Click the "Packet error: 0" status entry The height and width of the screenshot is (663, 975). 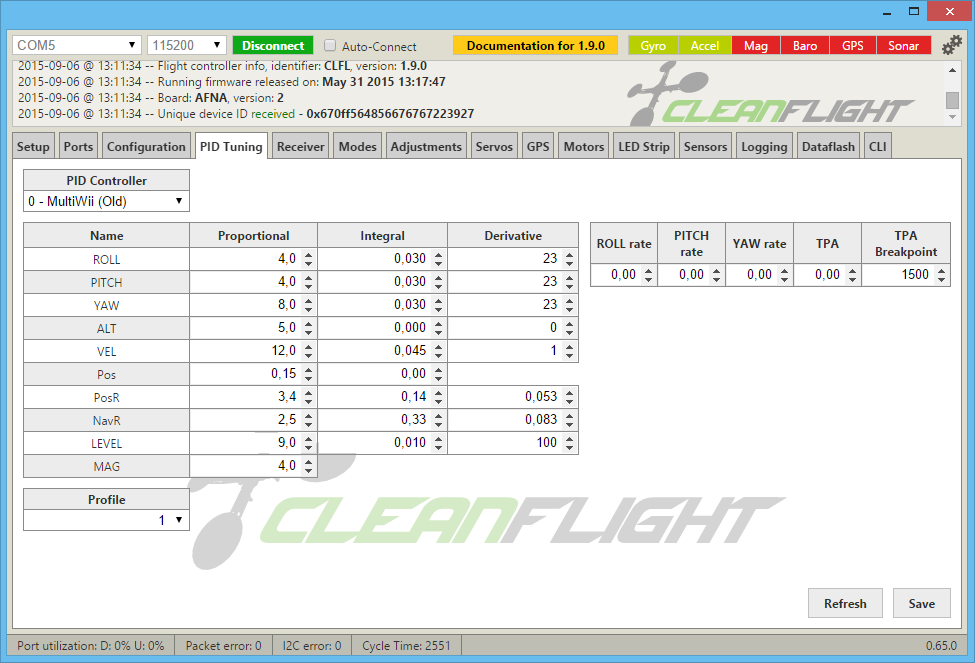point(223,646)
